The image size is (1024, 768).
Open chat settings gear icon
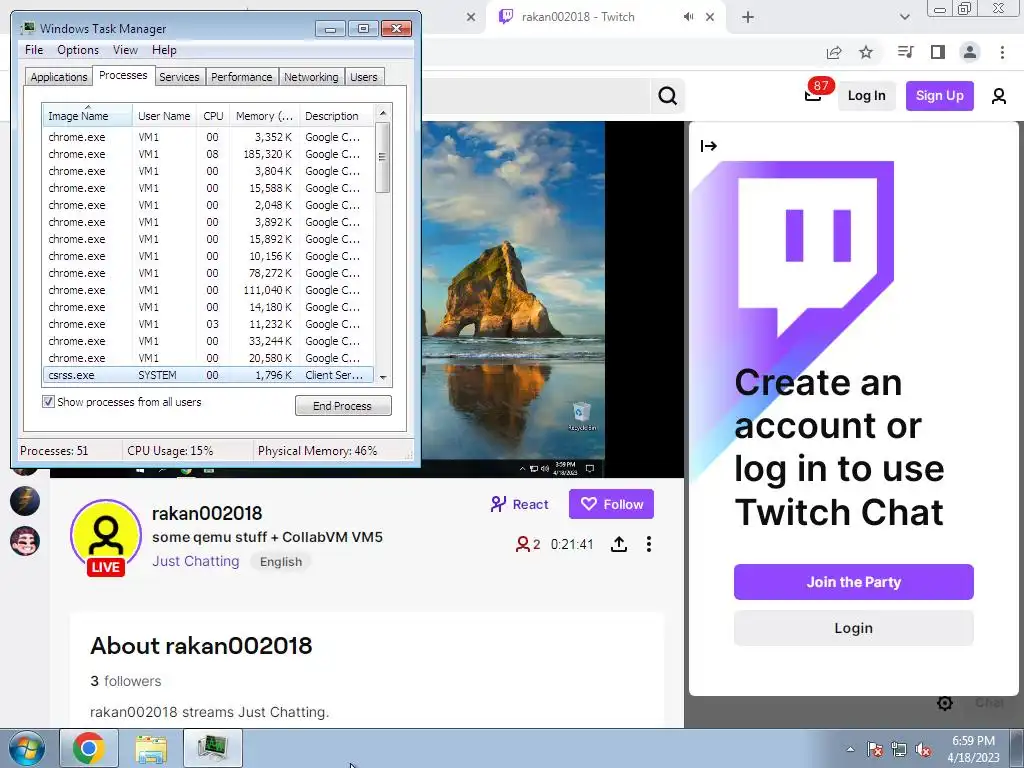pyautogui.click(x=944, y=703)
